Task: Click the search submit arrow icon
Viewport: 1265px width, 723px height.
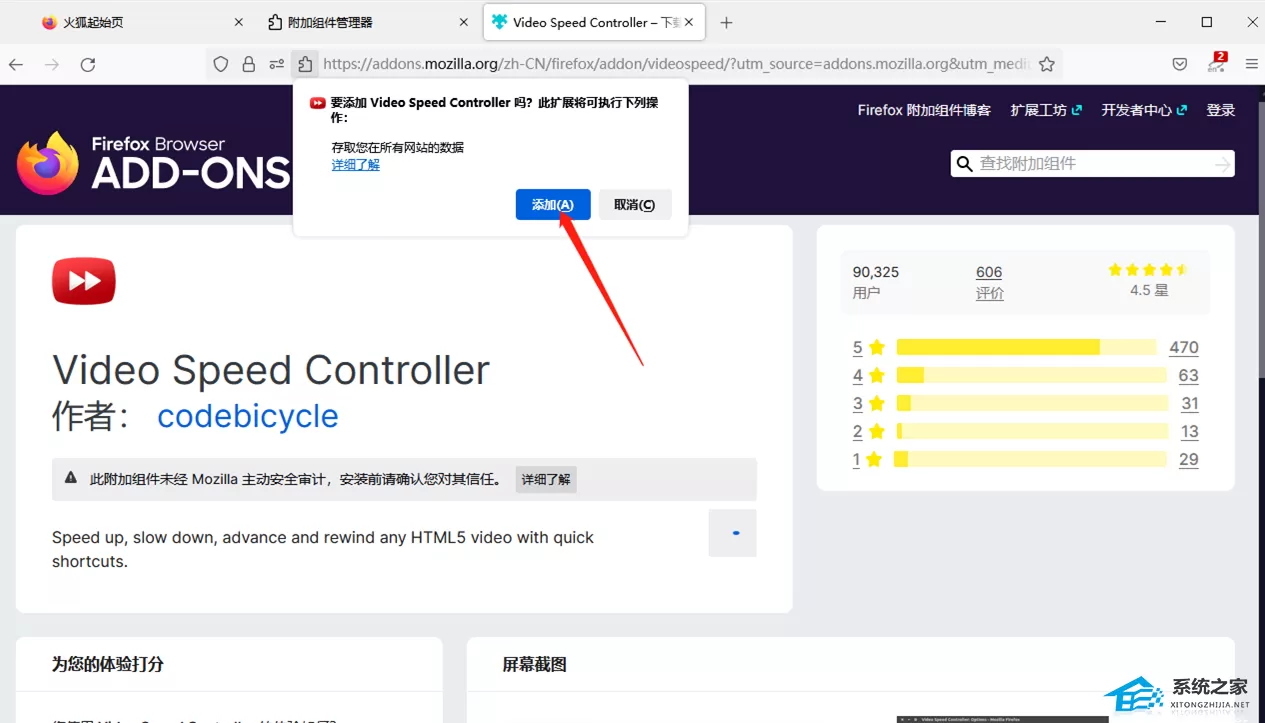Action: point(1222,164)
